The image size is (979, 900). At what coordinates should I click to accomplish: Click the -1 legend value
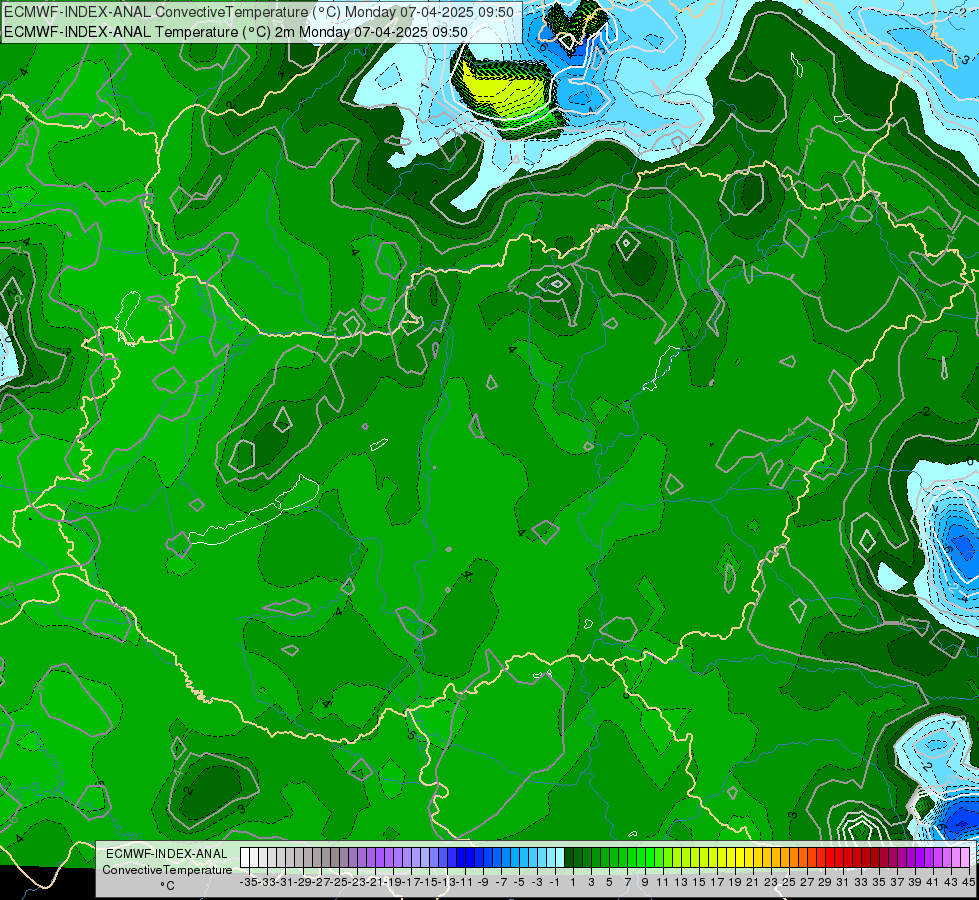[554, 882]
